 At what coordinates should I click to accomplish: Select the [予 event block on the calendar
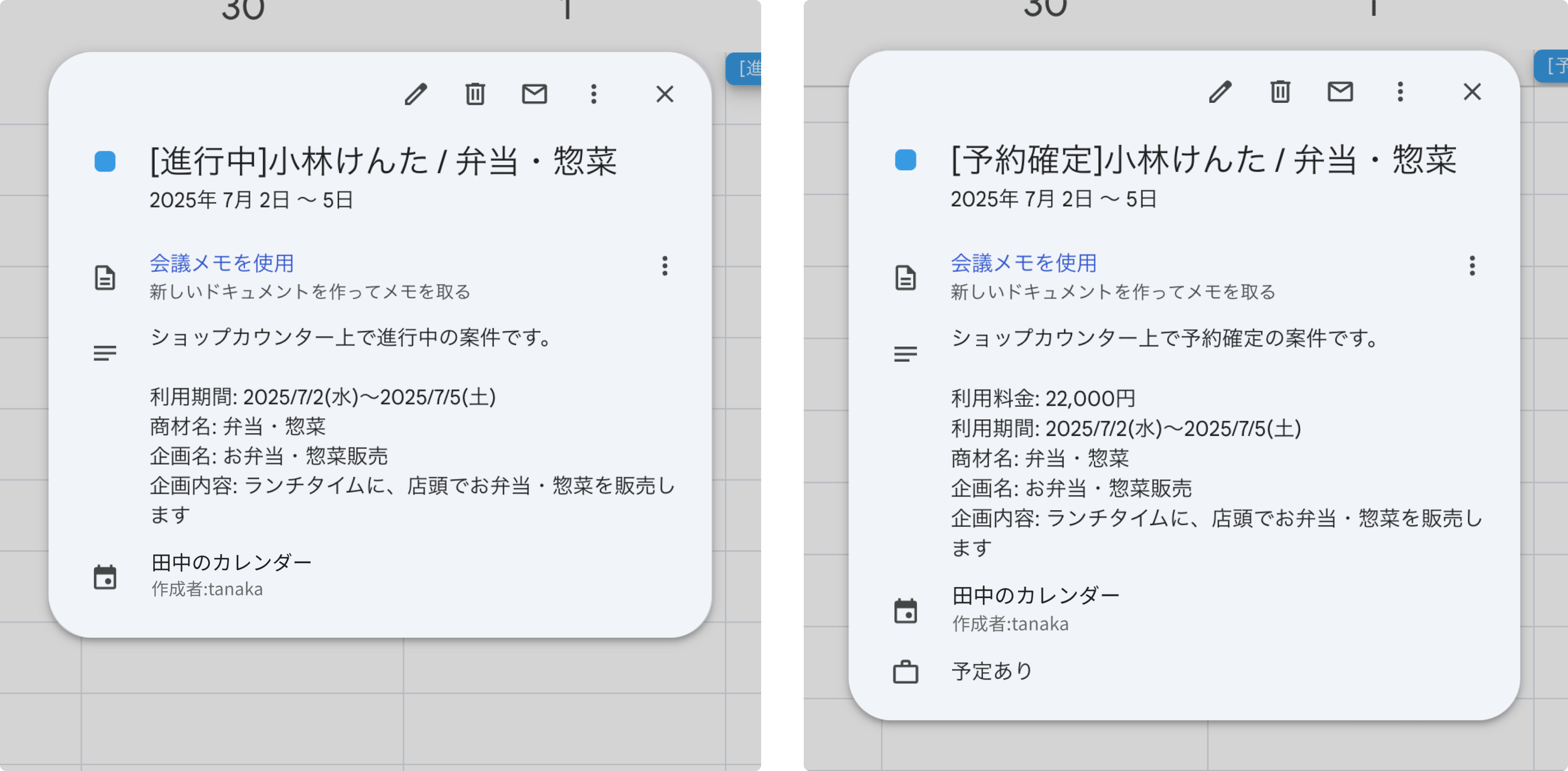(1554, 67)
